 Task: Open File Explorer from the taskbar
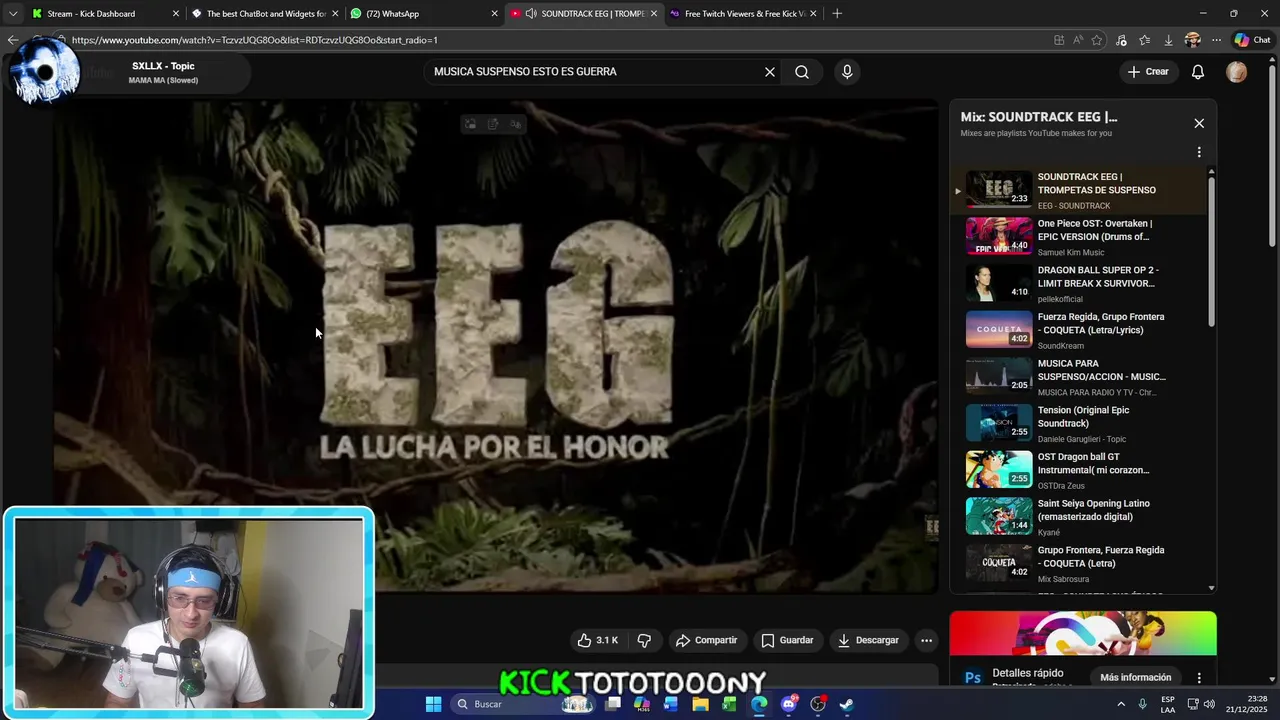pos(700,704)
